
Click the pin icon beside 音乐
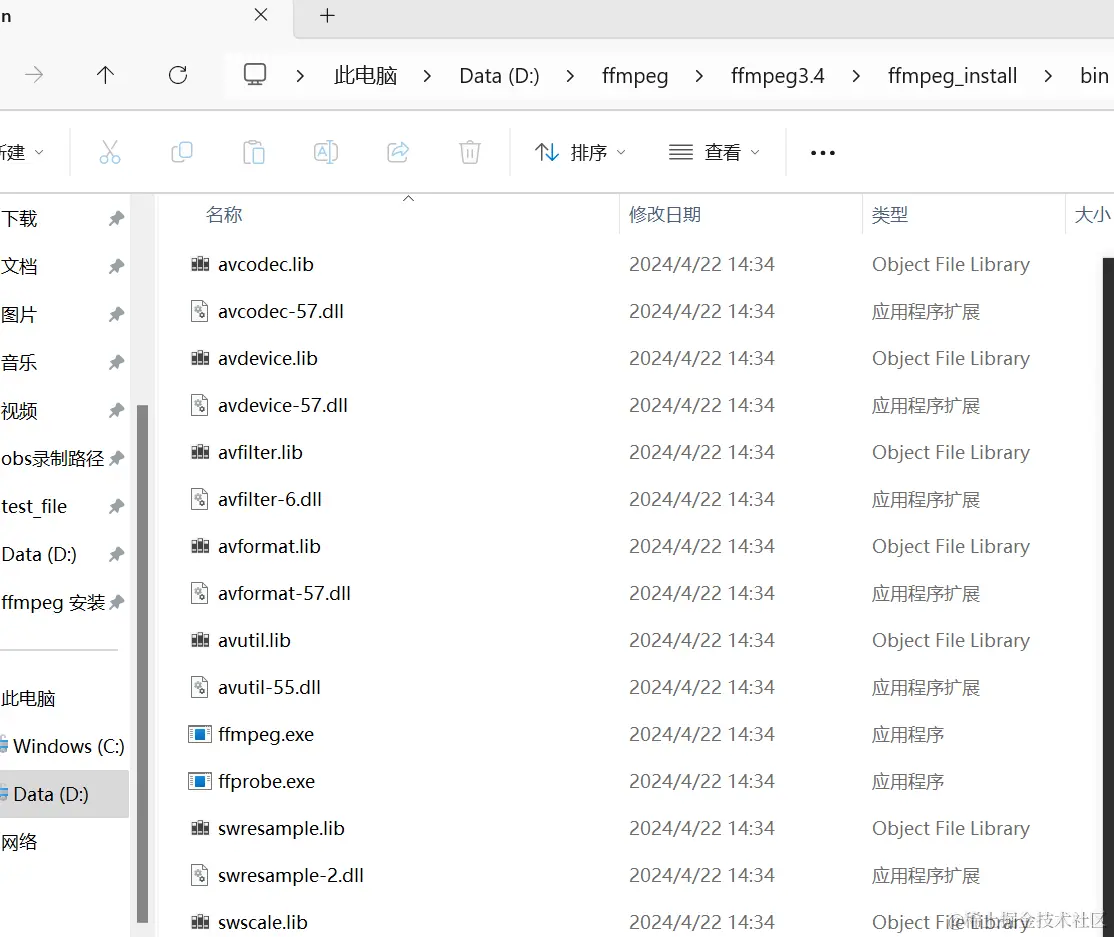point(117,363)
